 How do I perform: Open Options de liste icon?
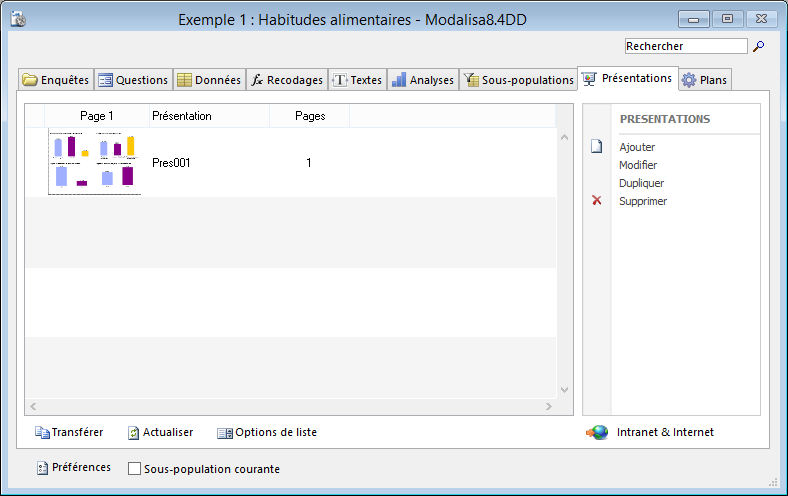[225, 433]
